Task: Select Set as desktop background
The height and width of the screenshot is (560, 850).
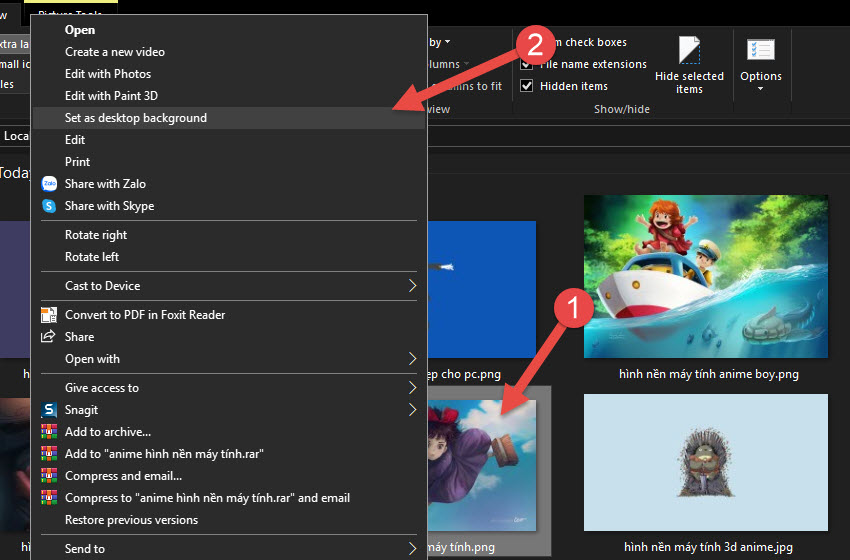Action: pyautogui.click(x=136, y=118)
